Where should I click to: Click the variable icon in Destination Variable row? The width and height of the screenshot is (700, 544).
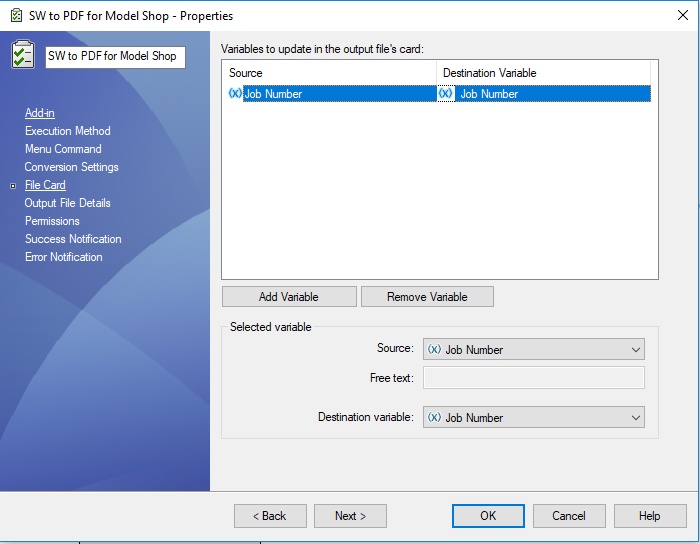tap(446, 93)
